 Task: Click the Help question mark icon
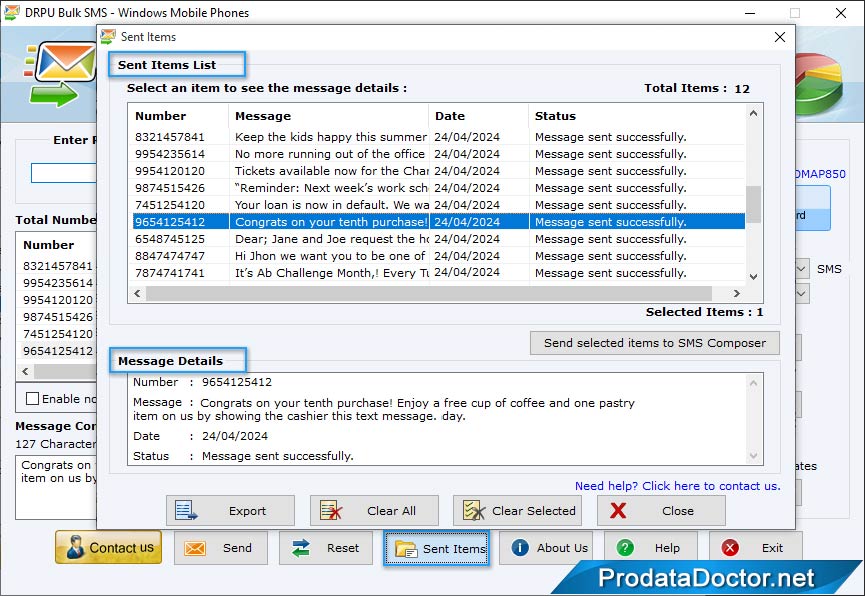625,548
